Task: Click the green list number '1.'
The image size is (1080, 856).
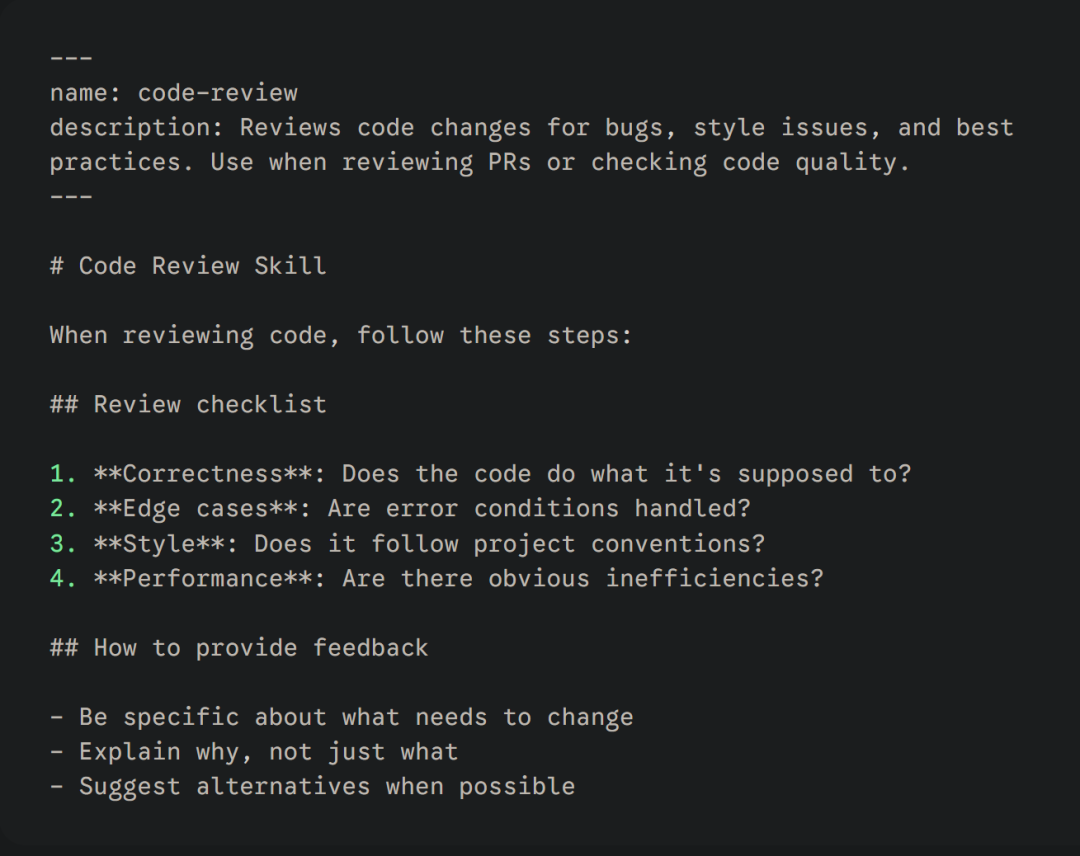Action: (x=63, y=474)
